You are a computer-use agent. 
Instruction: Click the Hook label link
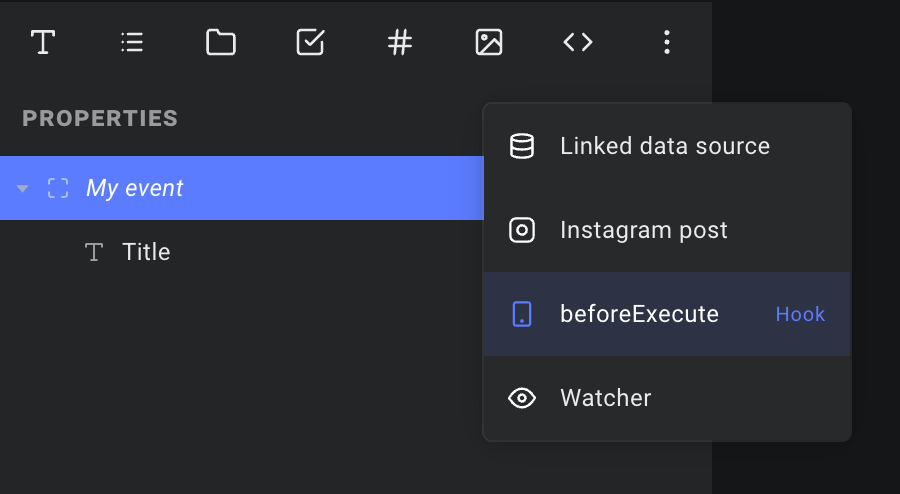point(800,314)
